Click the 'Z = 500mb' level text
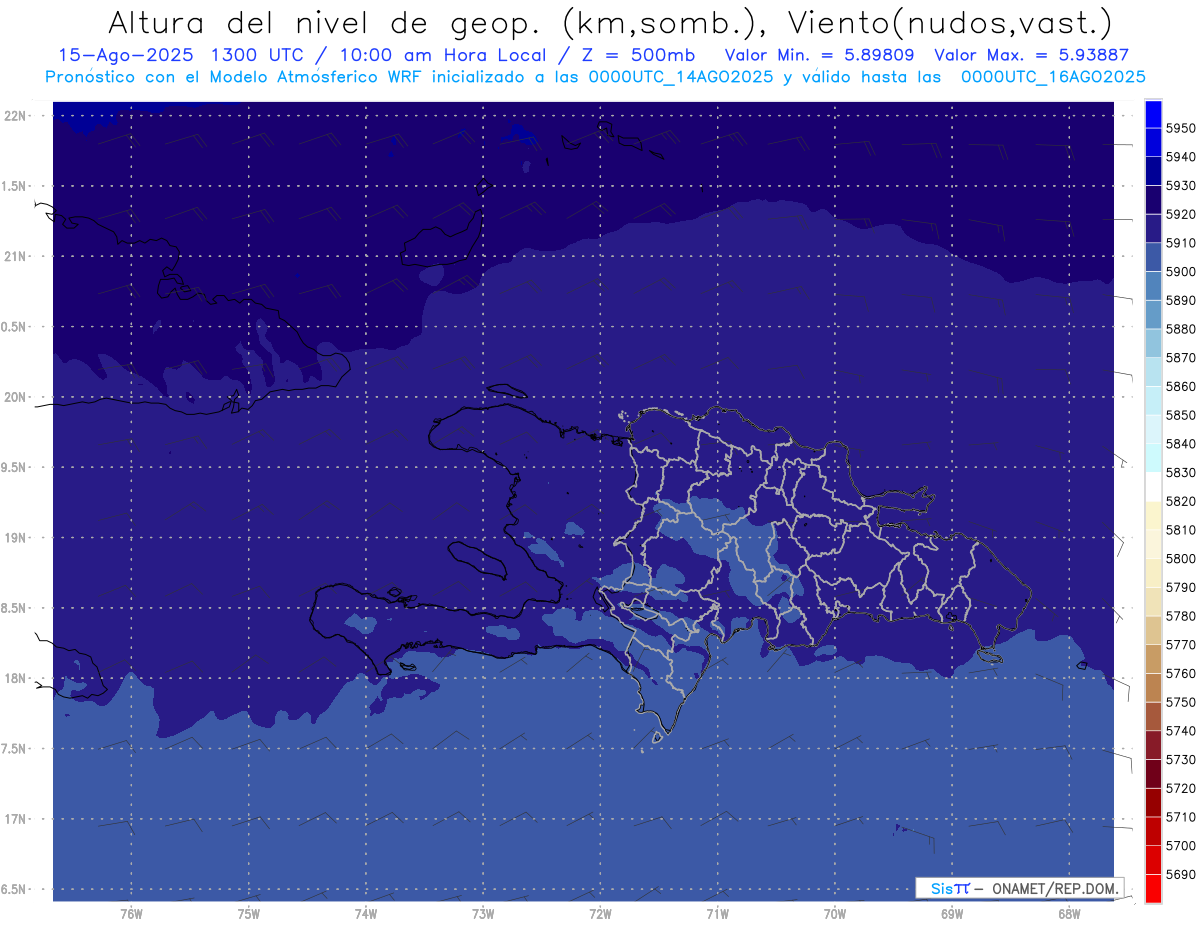 [646, 55]
